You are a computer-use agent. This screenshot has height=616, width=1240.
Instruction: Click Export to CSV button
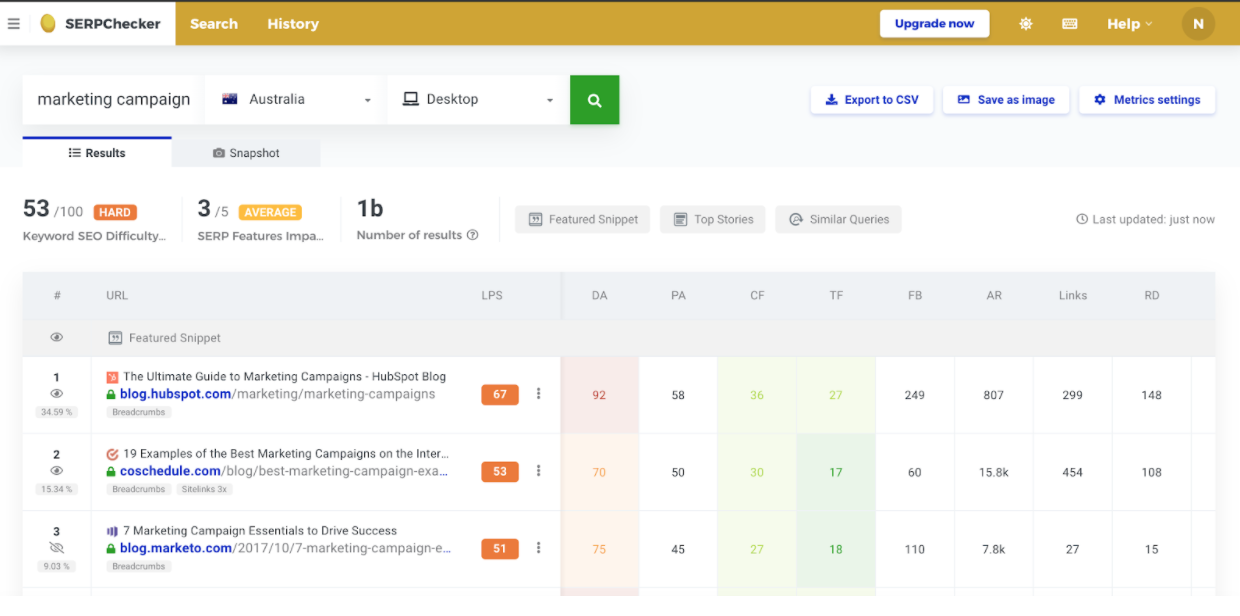point(871,100)
